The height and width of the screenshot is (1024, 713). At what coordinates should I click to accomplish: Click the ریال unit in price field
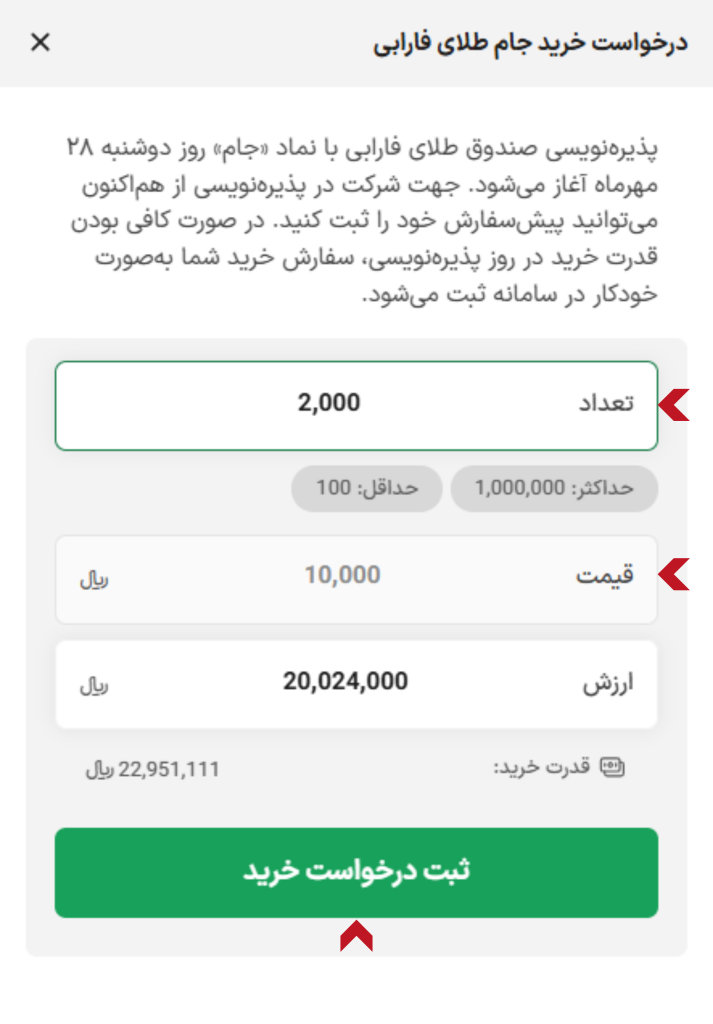click(x=93, y=578)
